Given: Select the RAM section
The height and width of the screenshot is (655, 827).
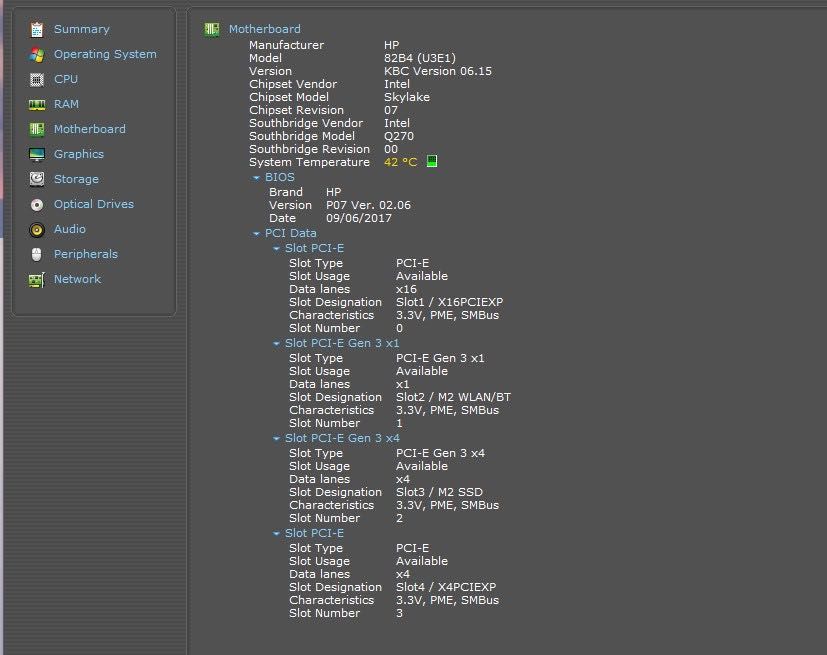Looking at the screenshot, I should [x=66, y=104].
